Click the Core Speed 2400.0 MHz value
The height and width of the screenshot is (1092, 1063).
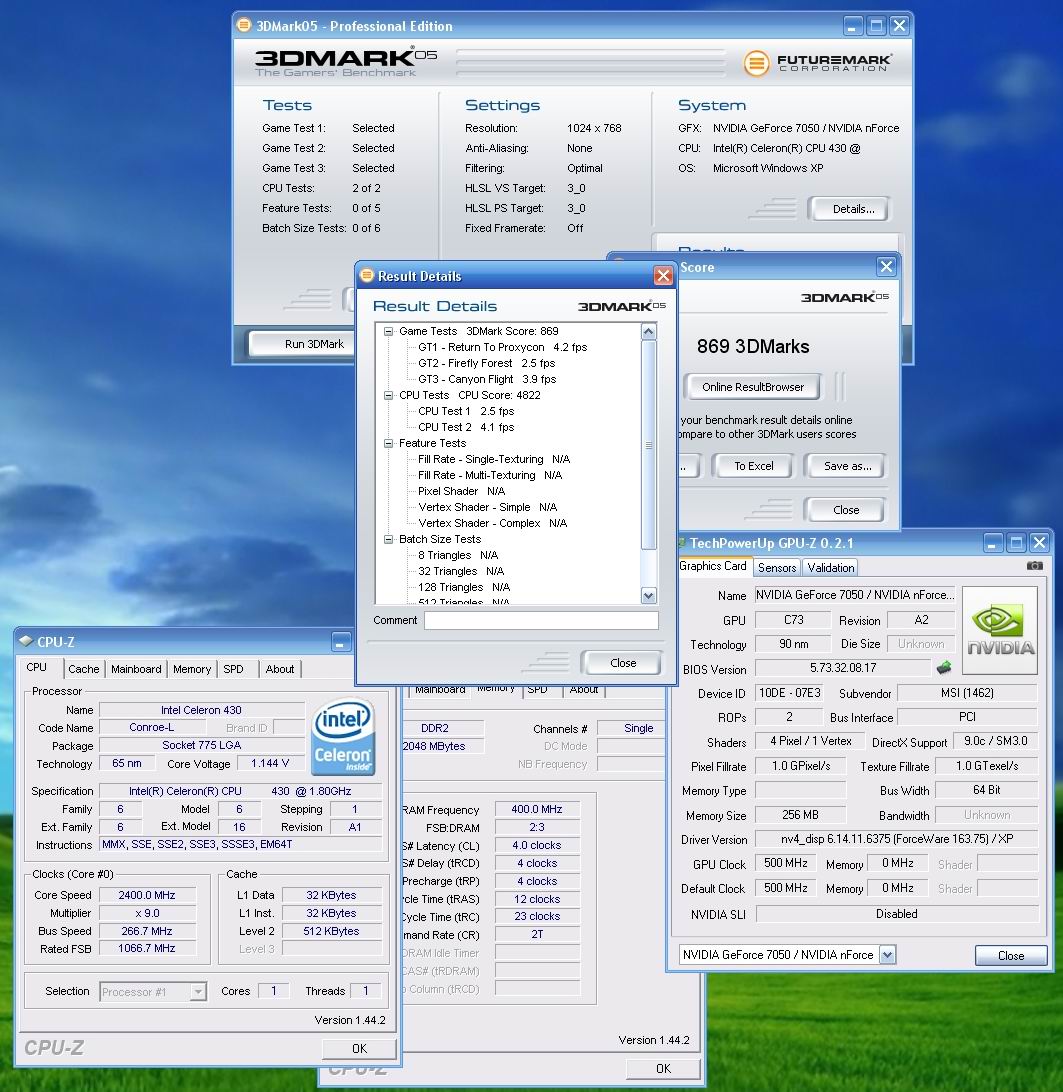[x=147, y=896]
